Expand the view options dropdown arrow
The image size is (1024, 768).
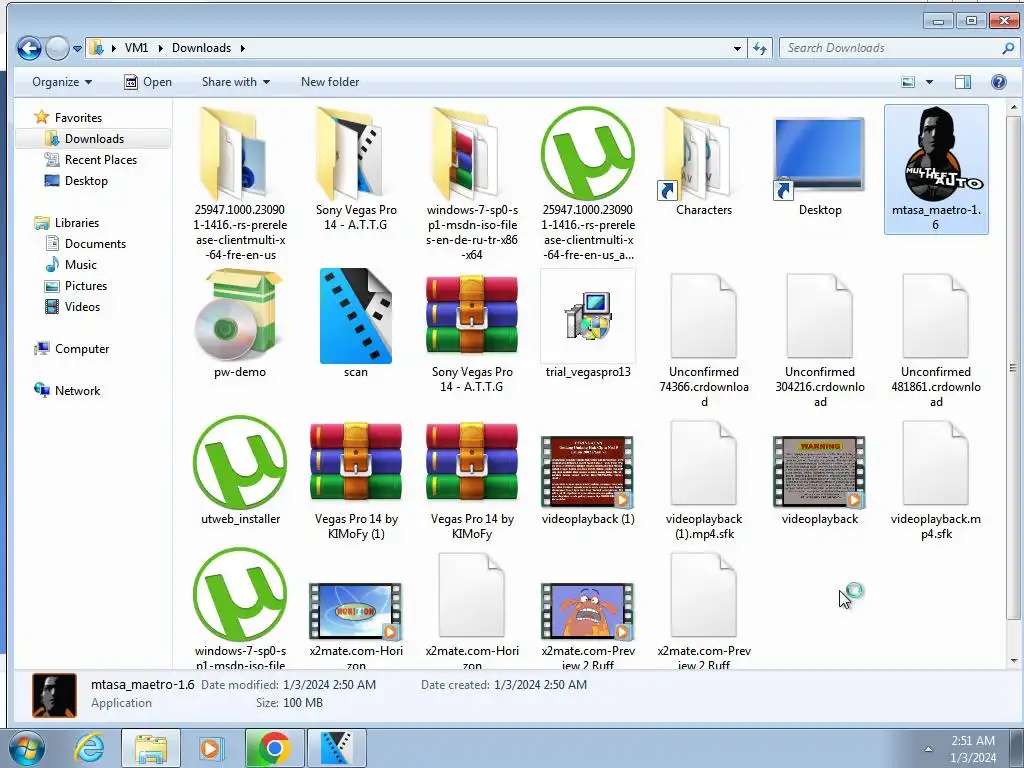[x=929, y=82]
